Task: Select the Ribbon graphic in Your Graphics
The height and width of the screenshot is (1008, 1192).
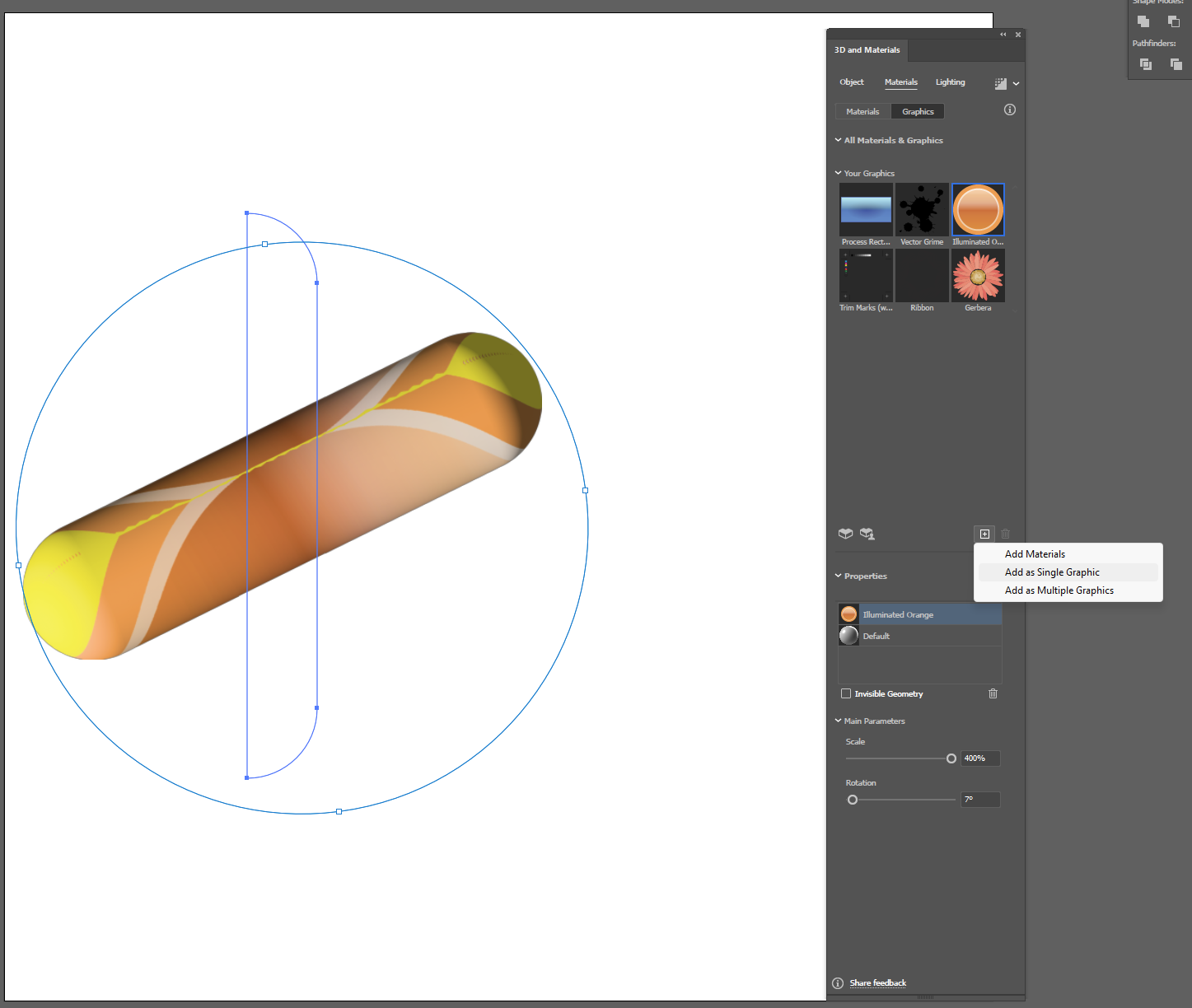Action: click(922, 276)
